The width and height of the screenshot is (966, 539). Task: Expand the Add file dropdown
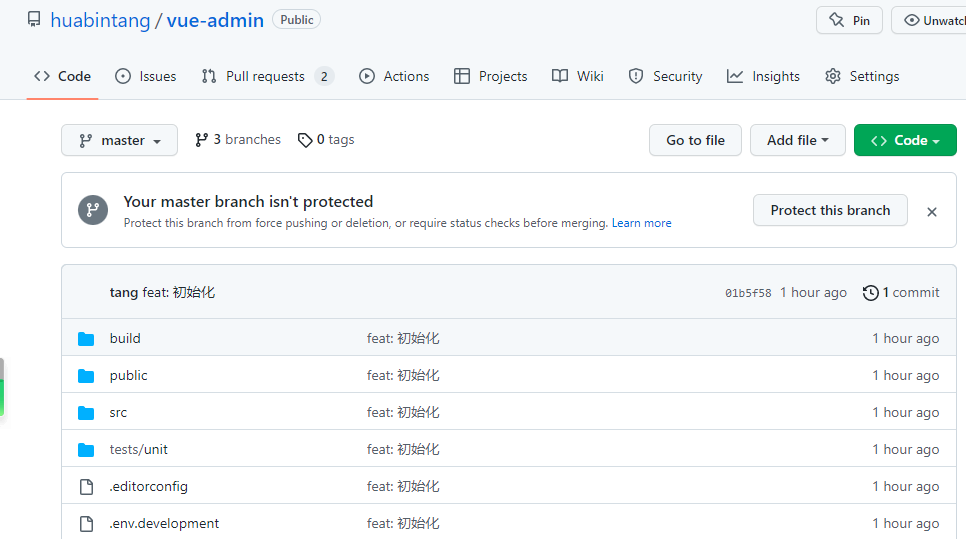point(798,140)
